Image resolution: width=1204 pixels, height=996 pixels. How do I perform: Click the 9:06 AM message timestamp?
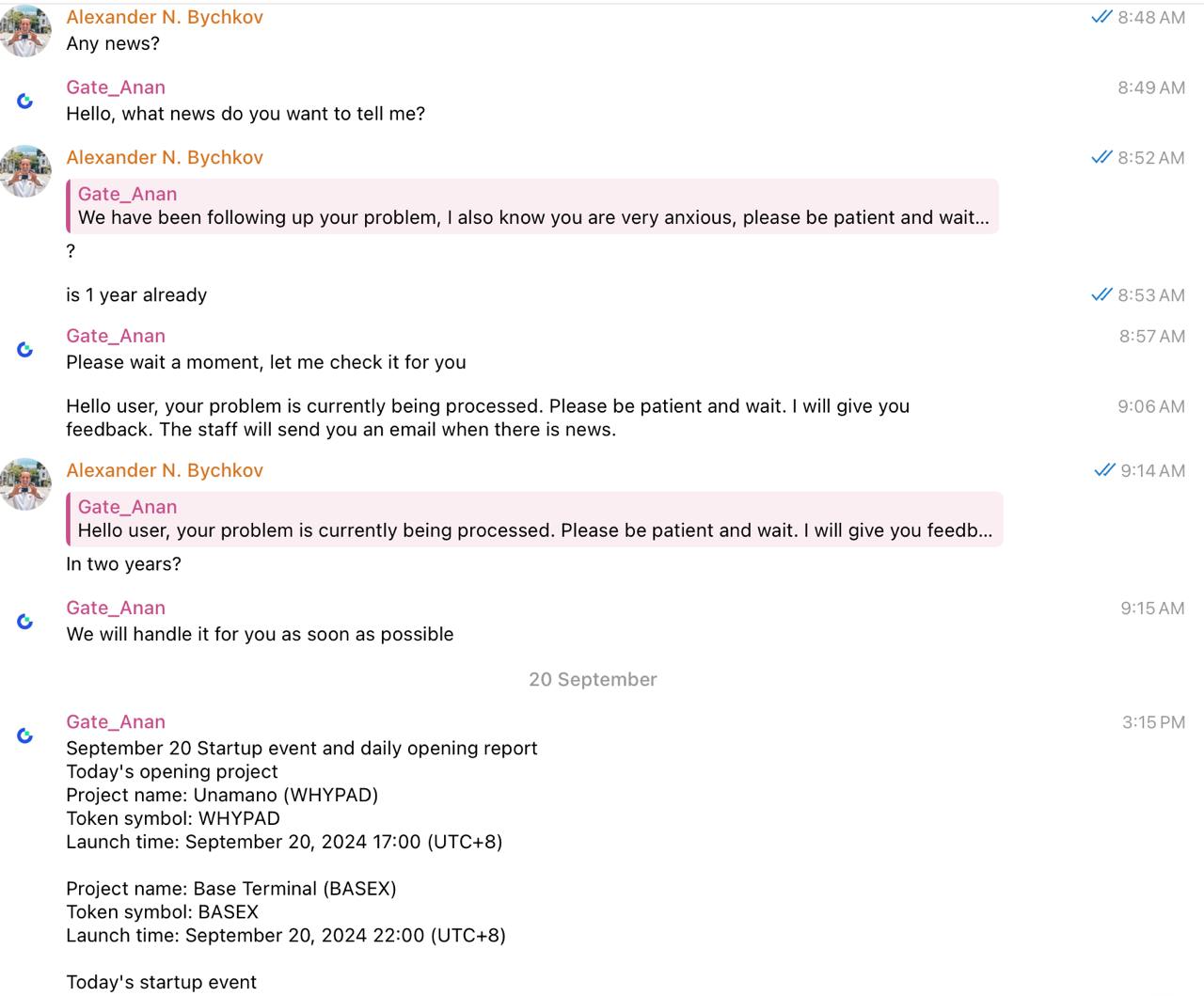[x=1151, y=407]
